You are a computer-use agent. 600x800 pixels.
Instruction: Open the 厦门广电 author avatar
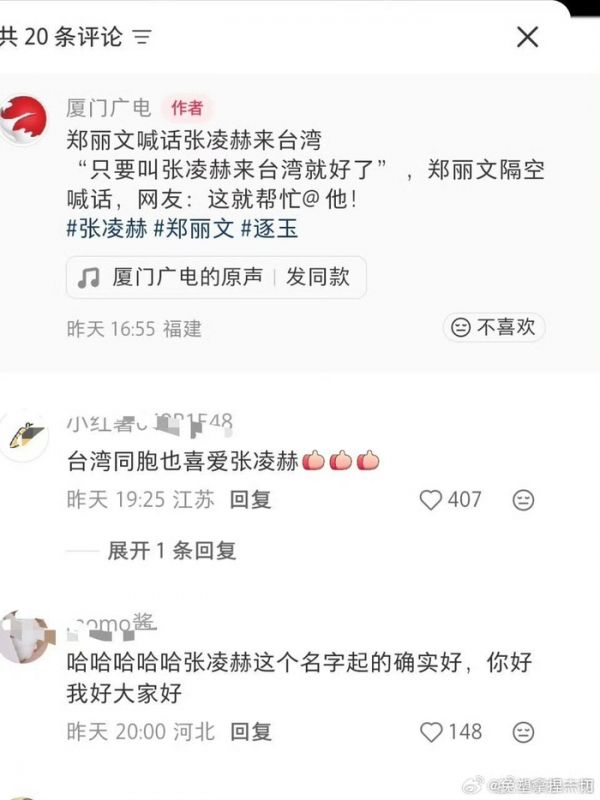23,120
